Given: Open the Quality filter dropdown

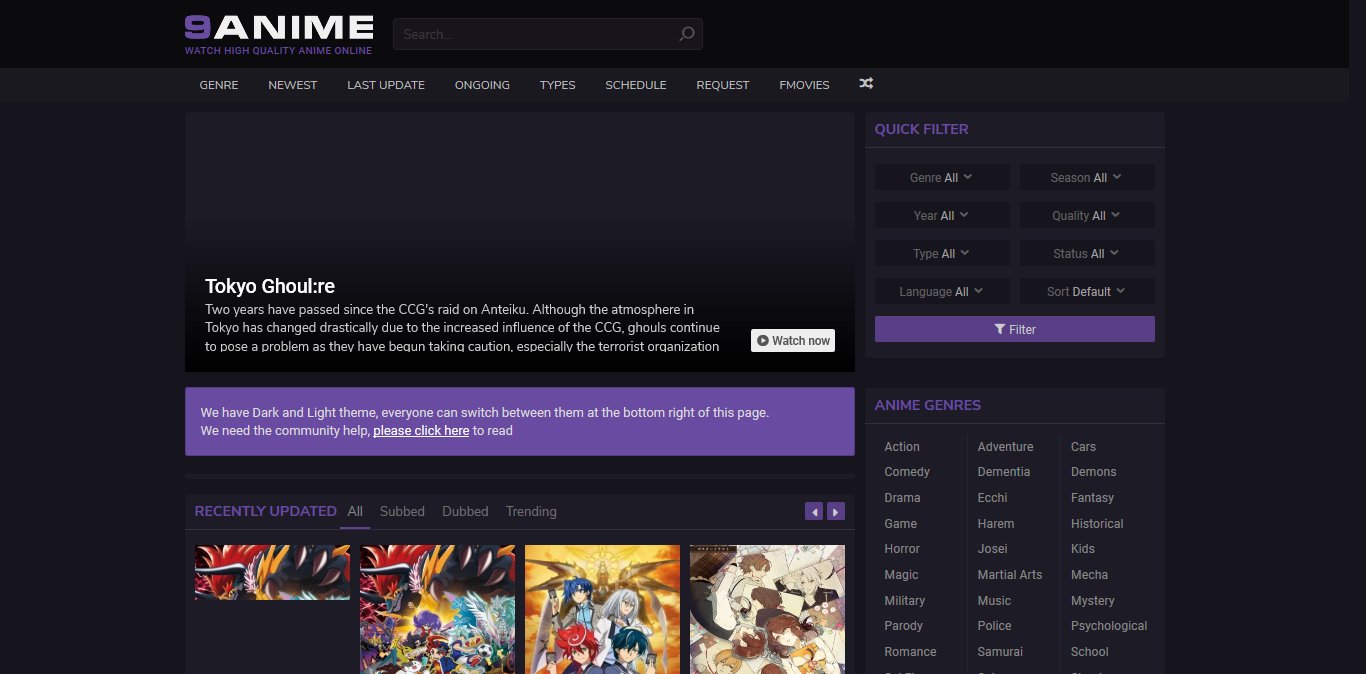Looking at the screenshot, I should 1087,215.
